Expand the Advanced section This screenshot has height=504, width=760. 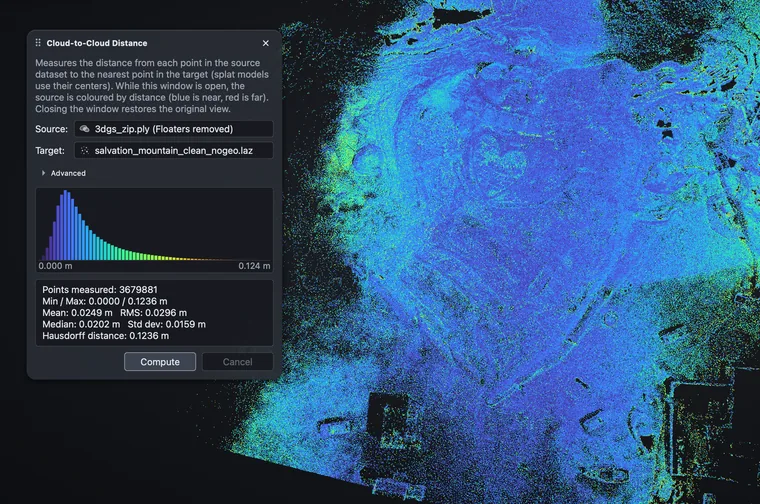63,173
